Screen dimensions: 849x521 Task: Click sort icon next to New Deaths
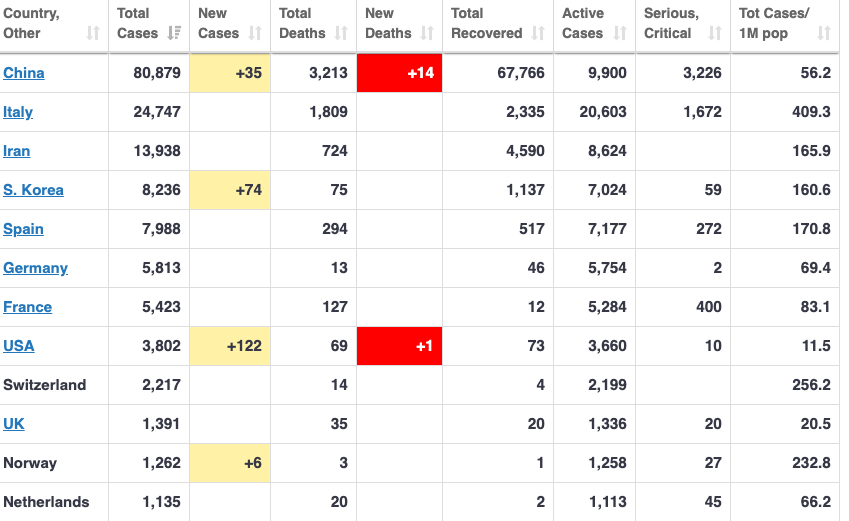coord(427,34)
